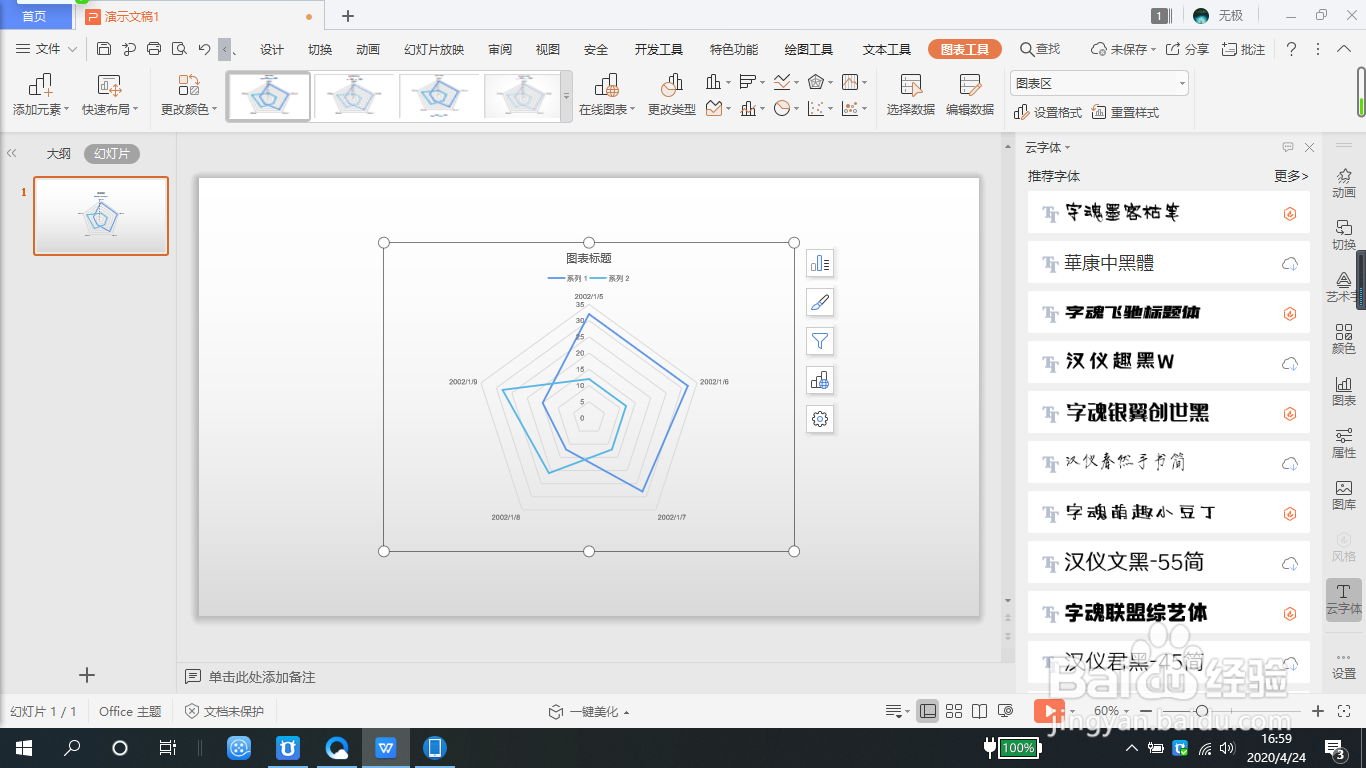Open the File (文件) menu
Viewport: 1366px width, 768px height.
click(46, 49)
